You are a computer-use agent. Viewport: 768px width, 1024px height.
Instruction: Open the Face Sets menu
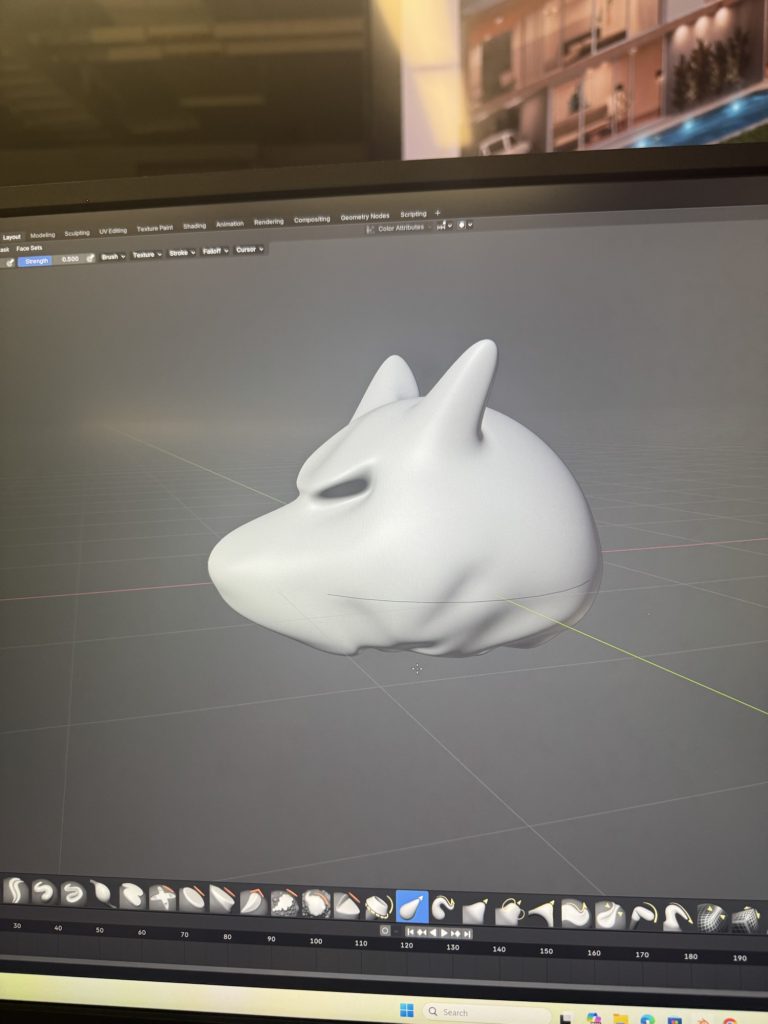[x=29, y=248]
